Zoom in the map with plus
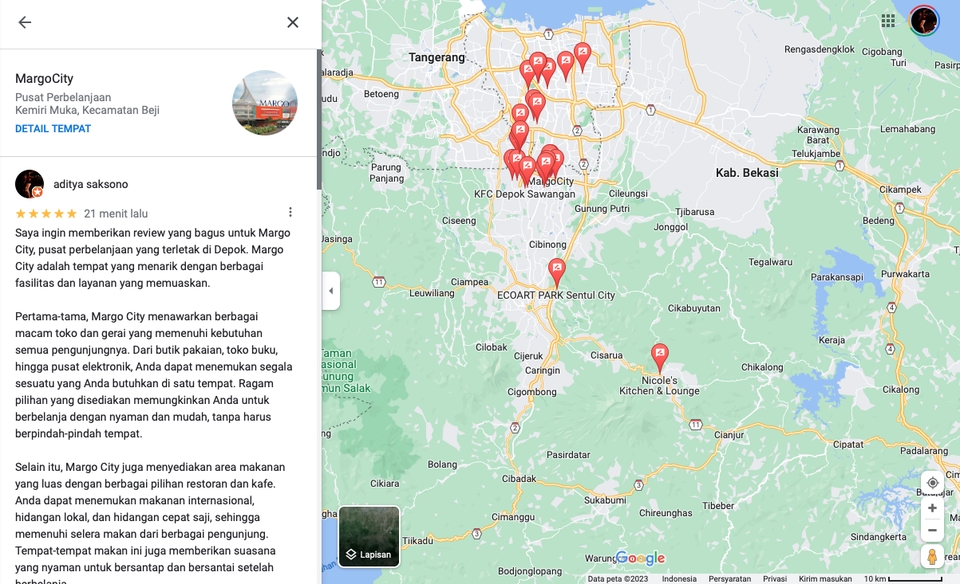The image size is (960, 584). [932, 508]
